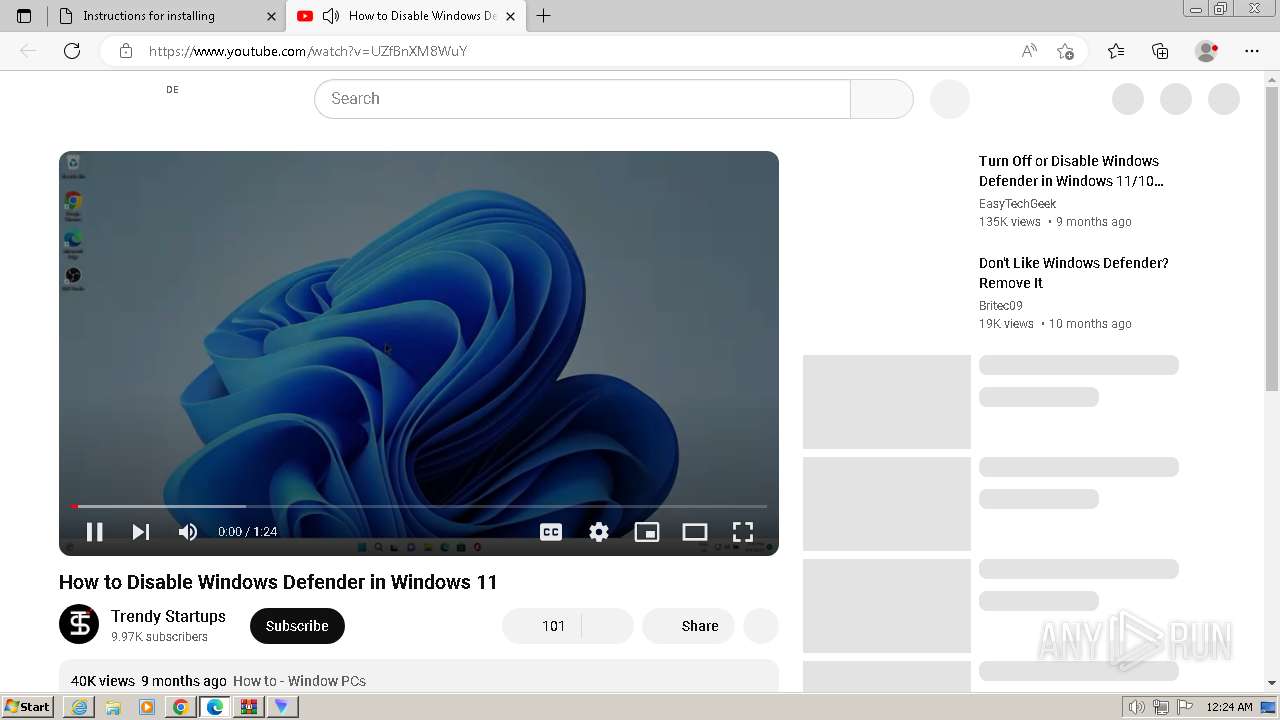Select Microsoft Edge in taskbar
The height and width of the screenshot is (720, 1280).
pos(215,707)
